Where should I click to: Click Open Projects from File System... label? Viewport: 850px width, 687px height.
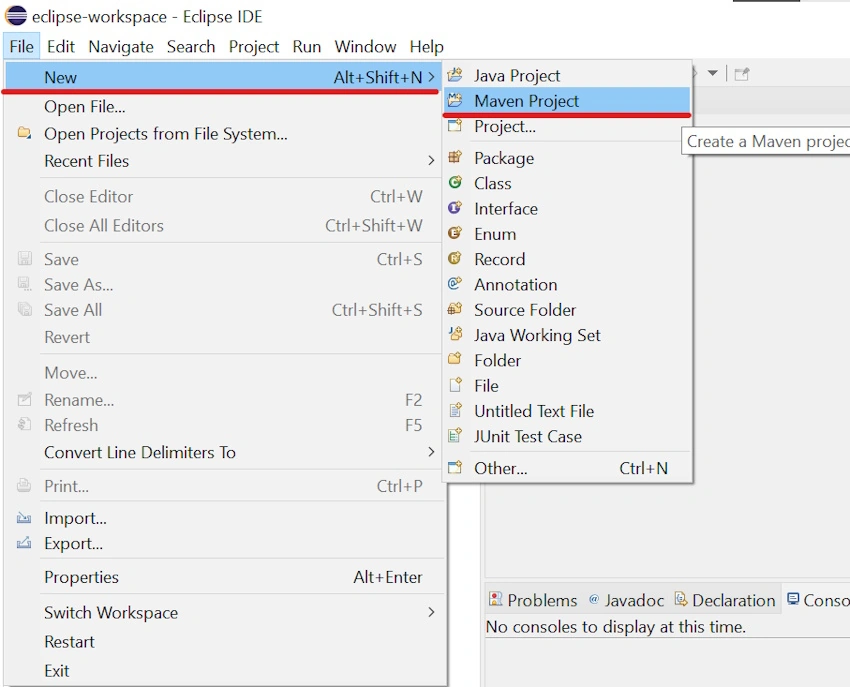(166, 134)
